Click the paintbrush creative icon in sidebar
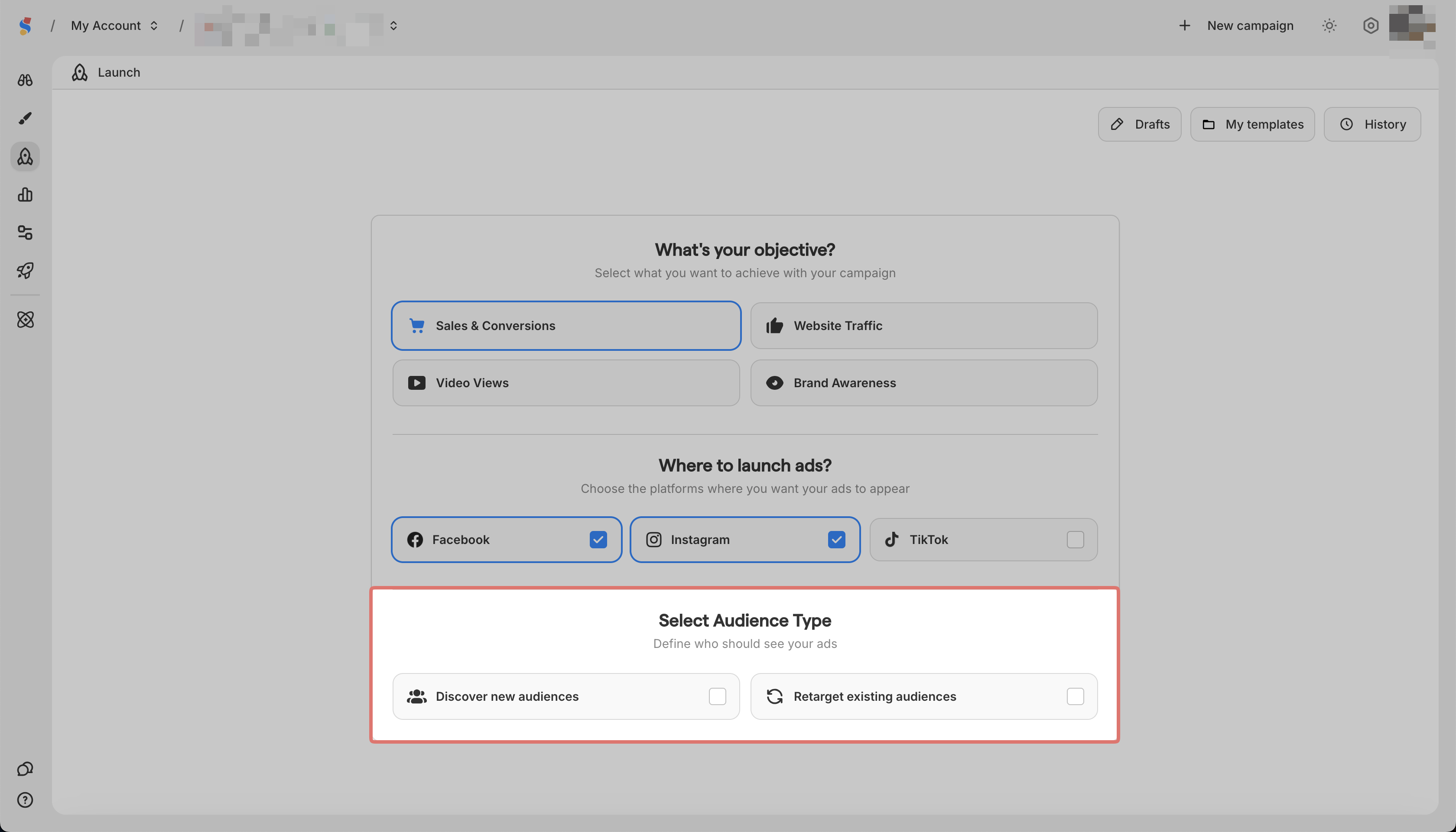The width and height of the screenshot is (1456, 832). 25,118
